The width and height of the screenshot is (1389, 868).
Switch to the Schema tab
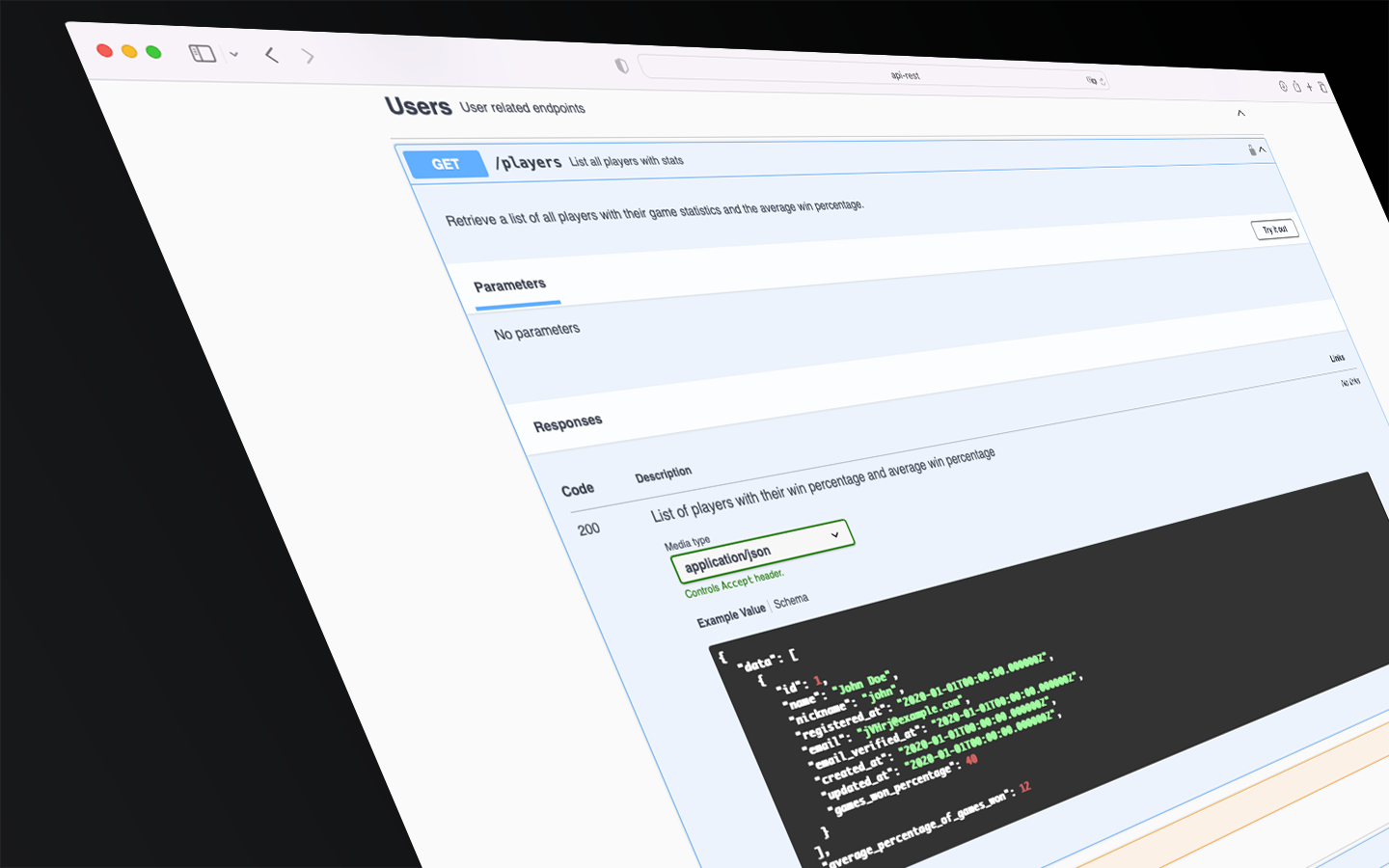pos(791,601)
